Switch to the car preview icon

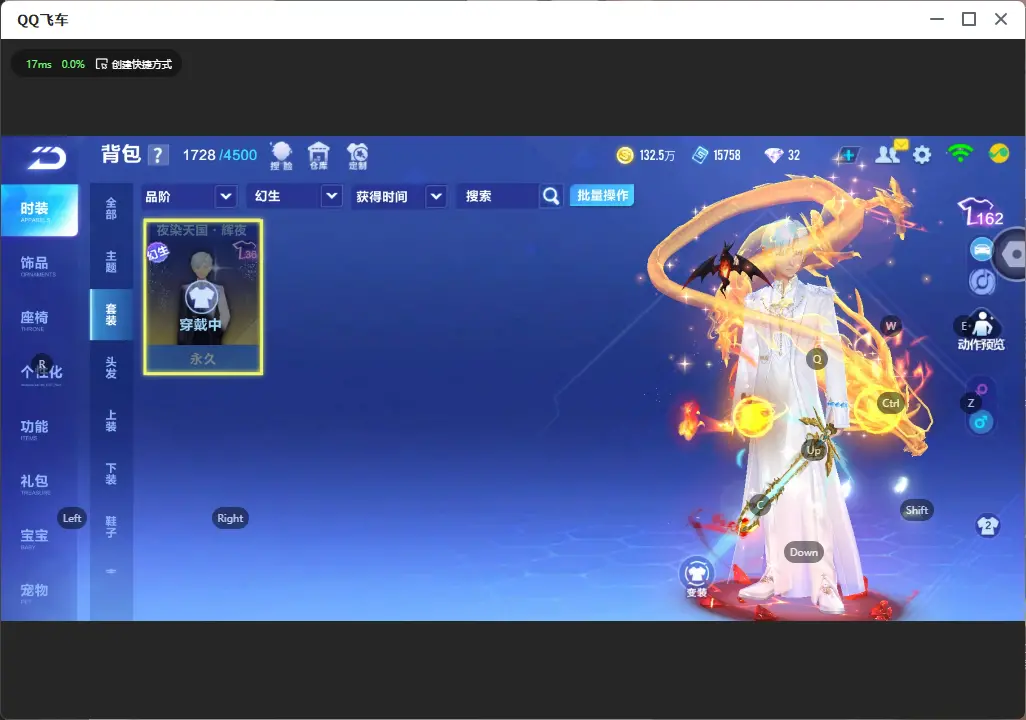(982, 250)
